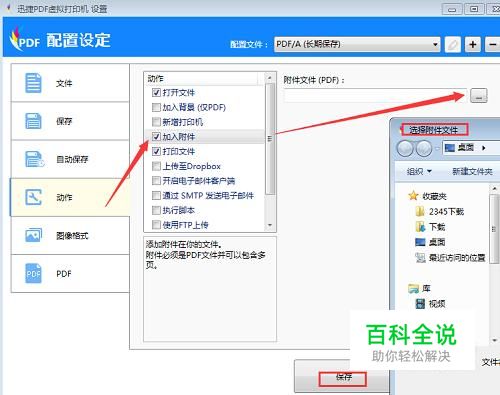Remove profile with minus button
Viewport: 500px width, 395px height.
[x=492, y=44]
